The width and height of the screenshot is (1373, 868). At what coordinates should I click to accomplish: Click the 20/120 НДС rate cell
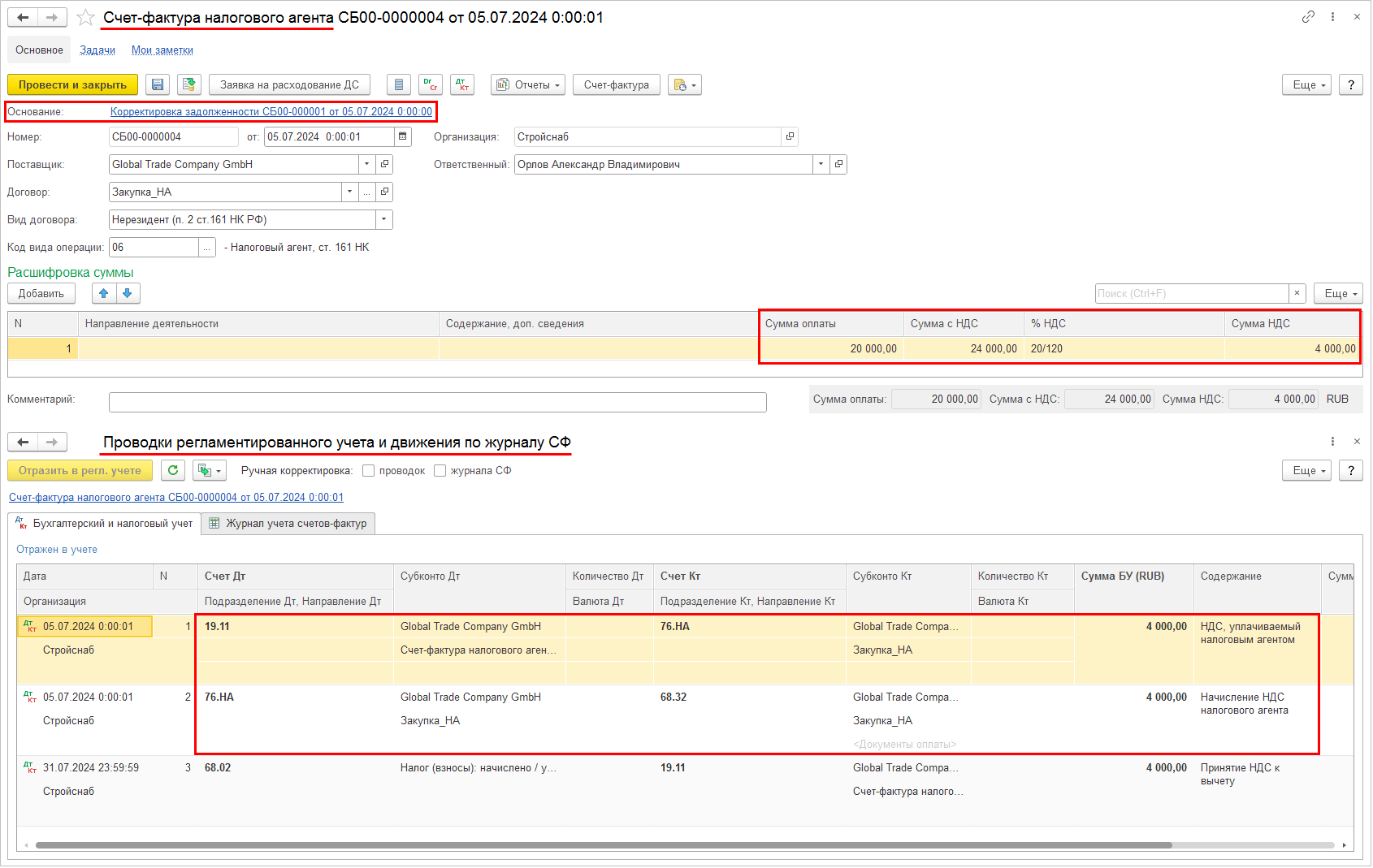[1124, 348]
